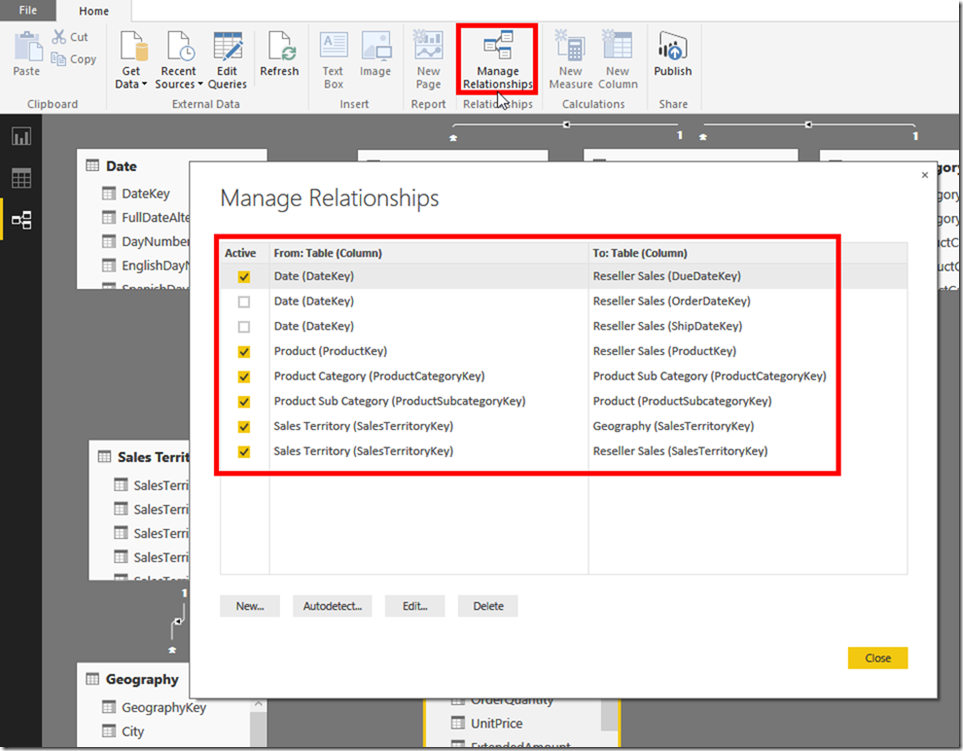
Task: Cut the selection with the Cut icon
Action: (70, 37)
